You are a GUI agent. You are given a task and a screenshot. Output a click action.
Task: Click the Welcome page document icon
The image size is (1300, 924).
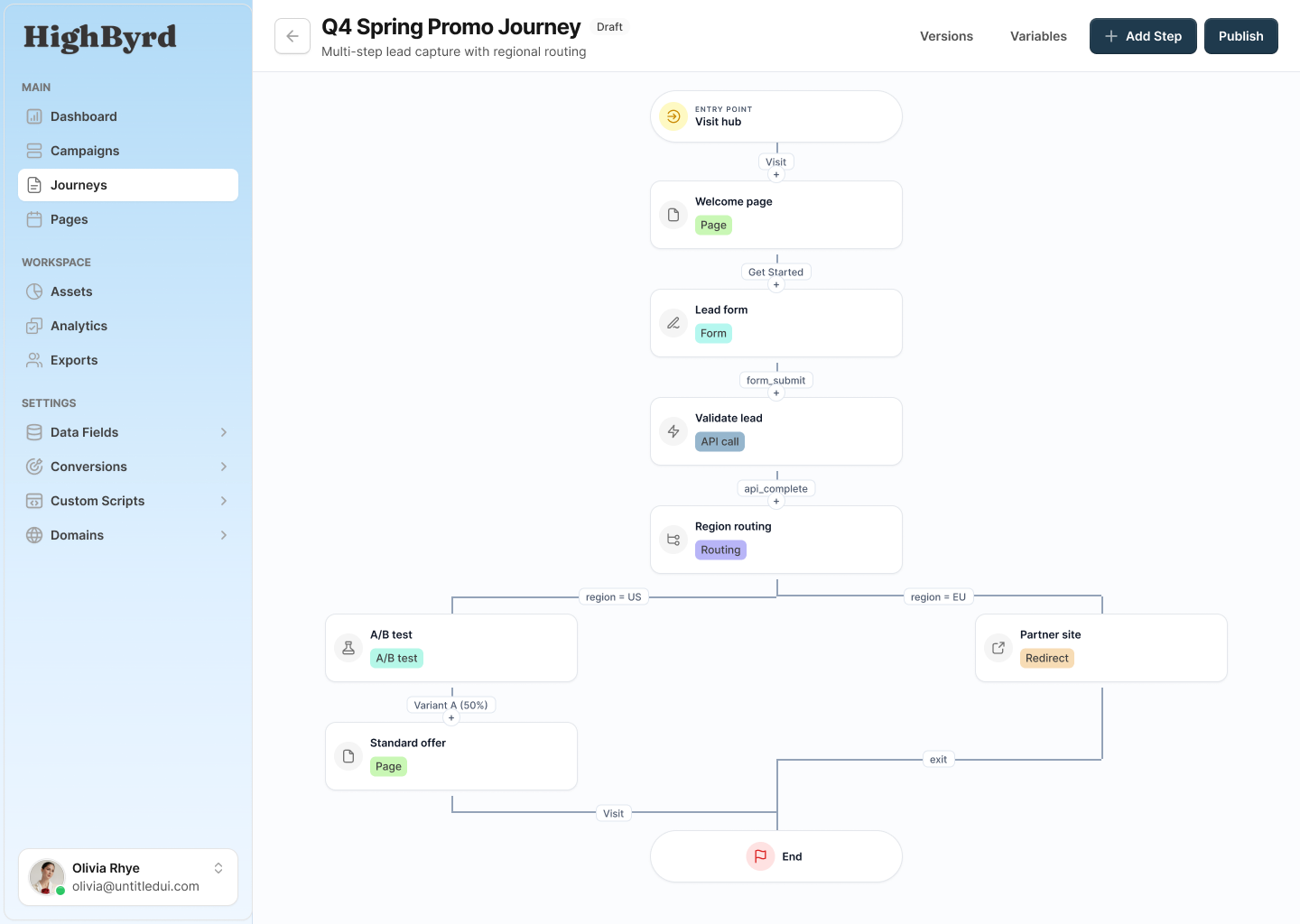click(673, 215)
